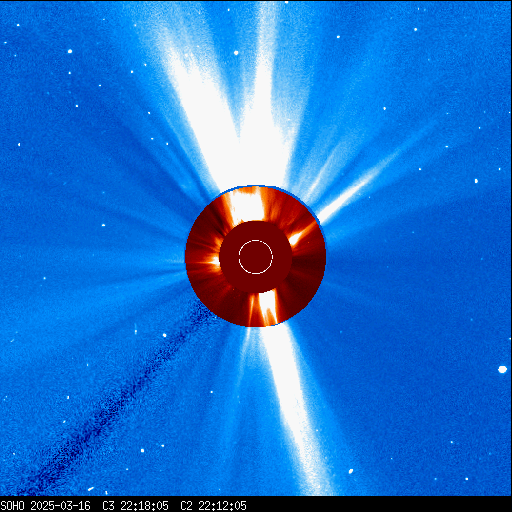Screen dimensions: 512x512
Task: Click the dark red central occulter disk
Action: point(256,257)
